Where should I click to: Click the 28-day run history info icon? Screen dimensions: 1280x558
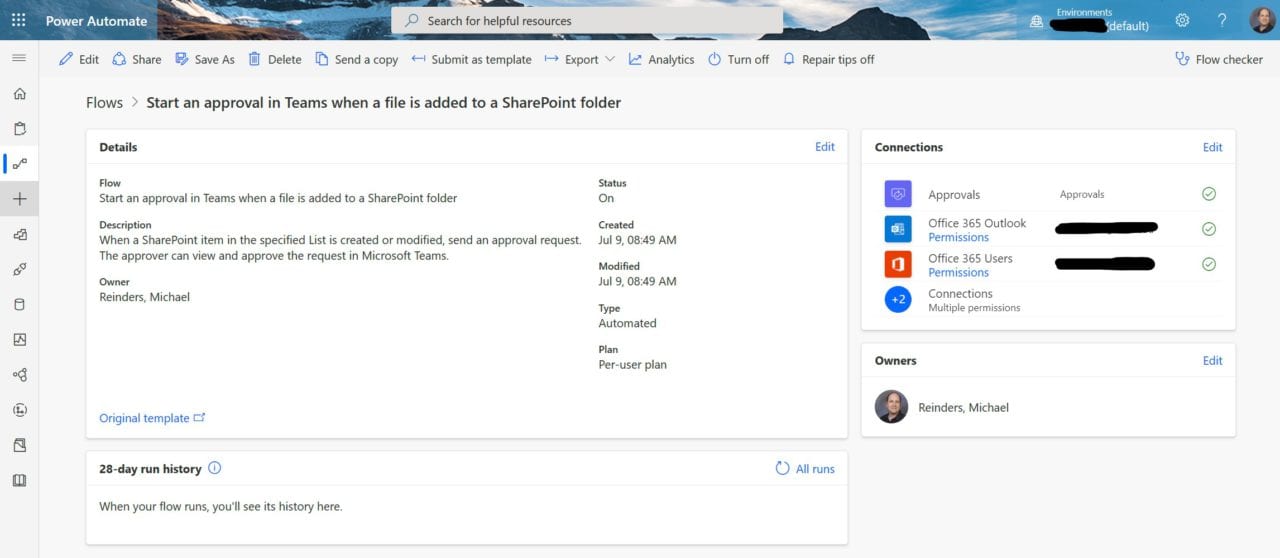214,468
